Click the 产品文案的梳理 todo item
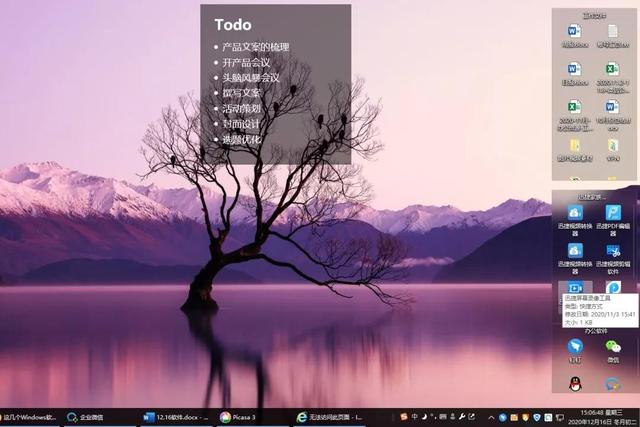Screen dimensions: 640x427 255,47
